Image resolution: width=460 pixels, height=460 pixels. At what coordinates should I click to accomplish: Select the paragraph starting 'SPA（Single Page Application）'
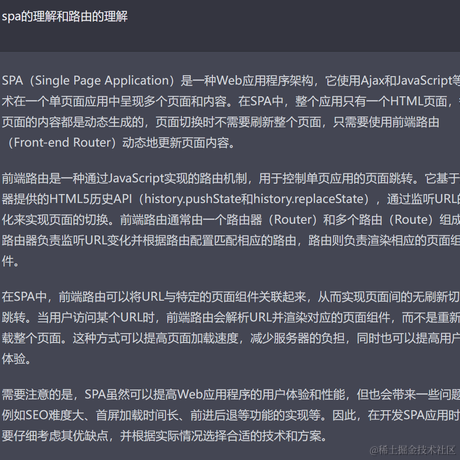tap(231, 112)
